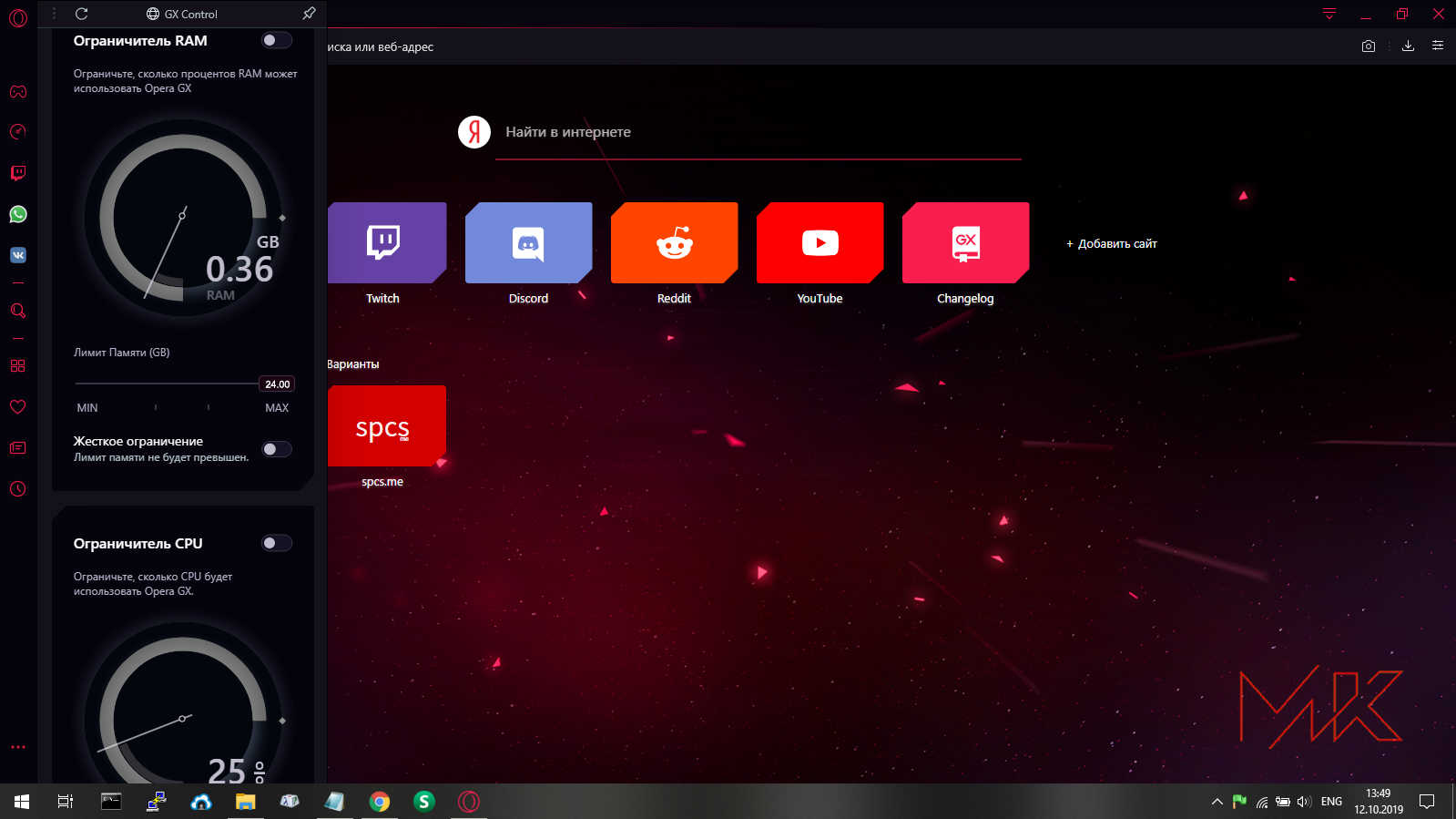Click the MIN slider label

pos(87,408)
